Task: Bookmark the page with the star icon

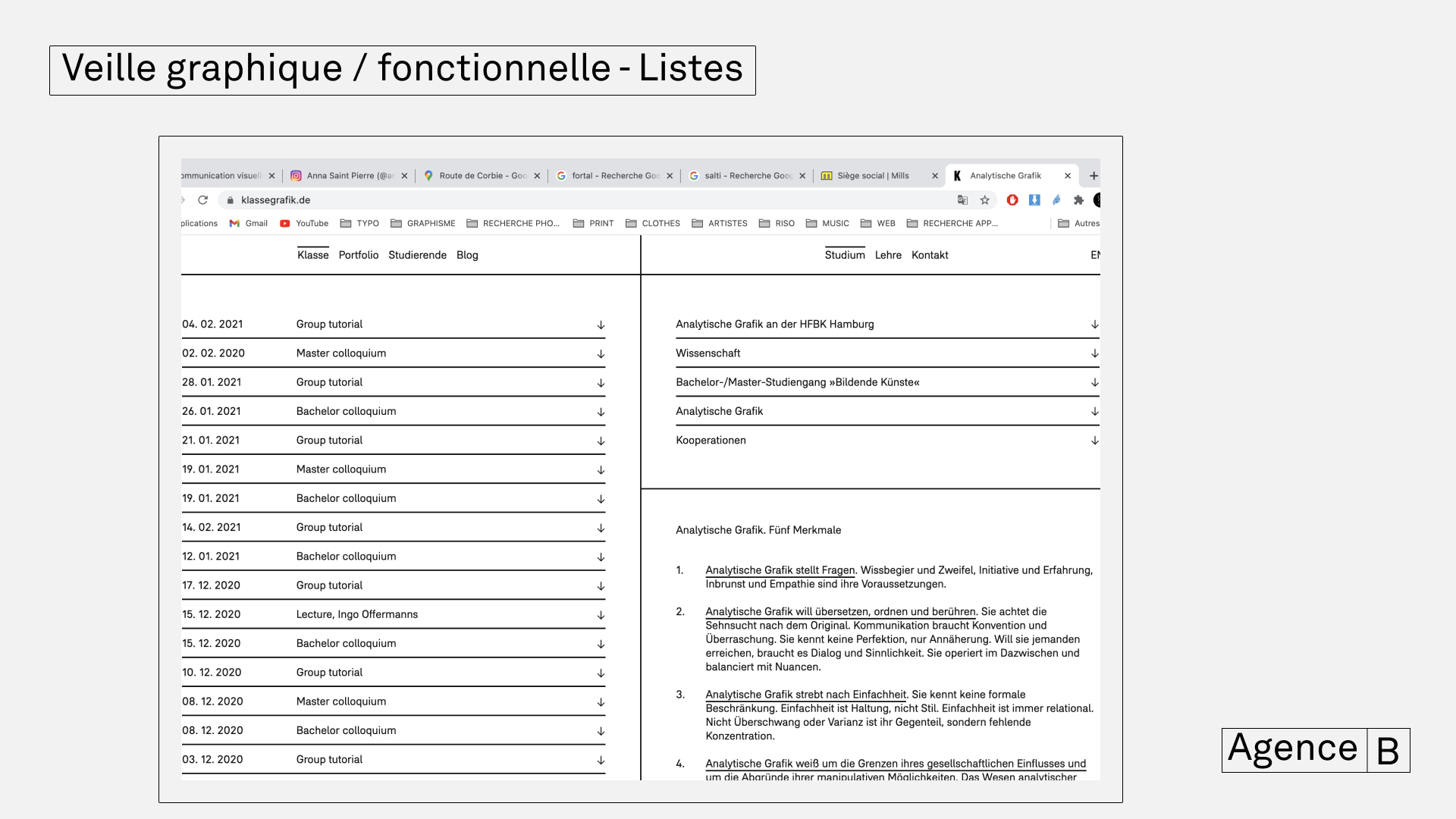Action: (984, 200)
